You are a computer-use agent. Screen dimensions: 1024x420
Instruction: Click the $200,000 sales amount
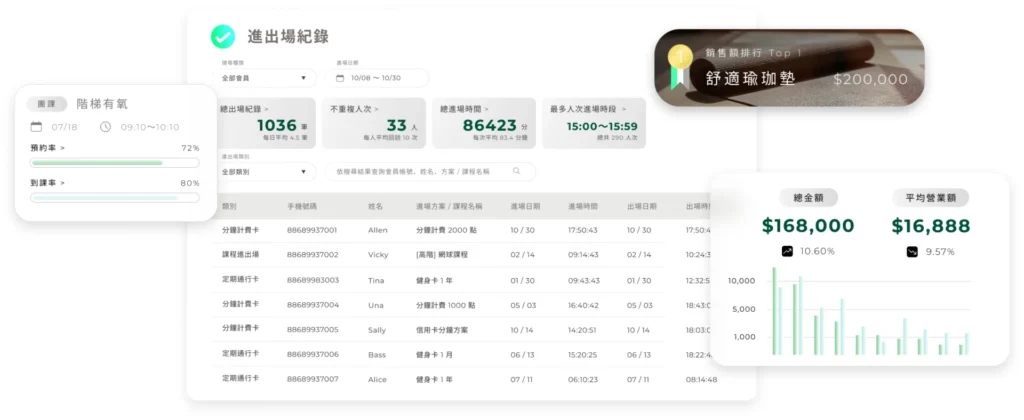871,80
